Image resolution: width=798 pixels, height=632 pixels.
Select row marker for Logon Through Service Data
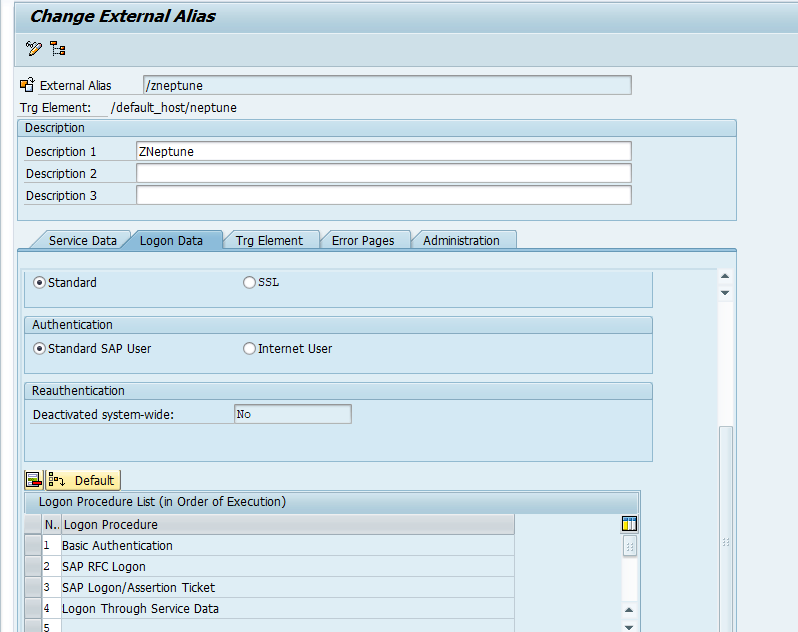(x=33, y=608)
